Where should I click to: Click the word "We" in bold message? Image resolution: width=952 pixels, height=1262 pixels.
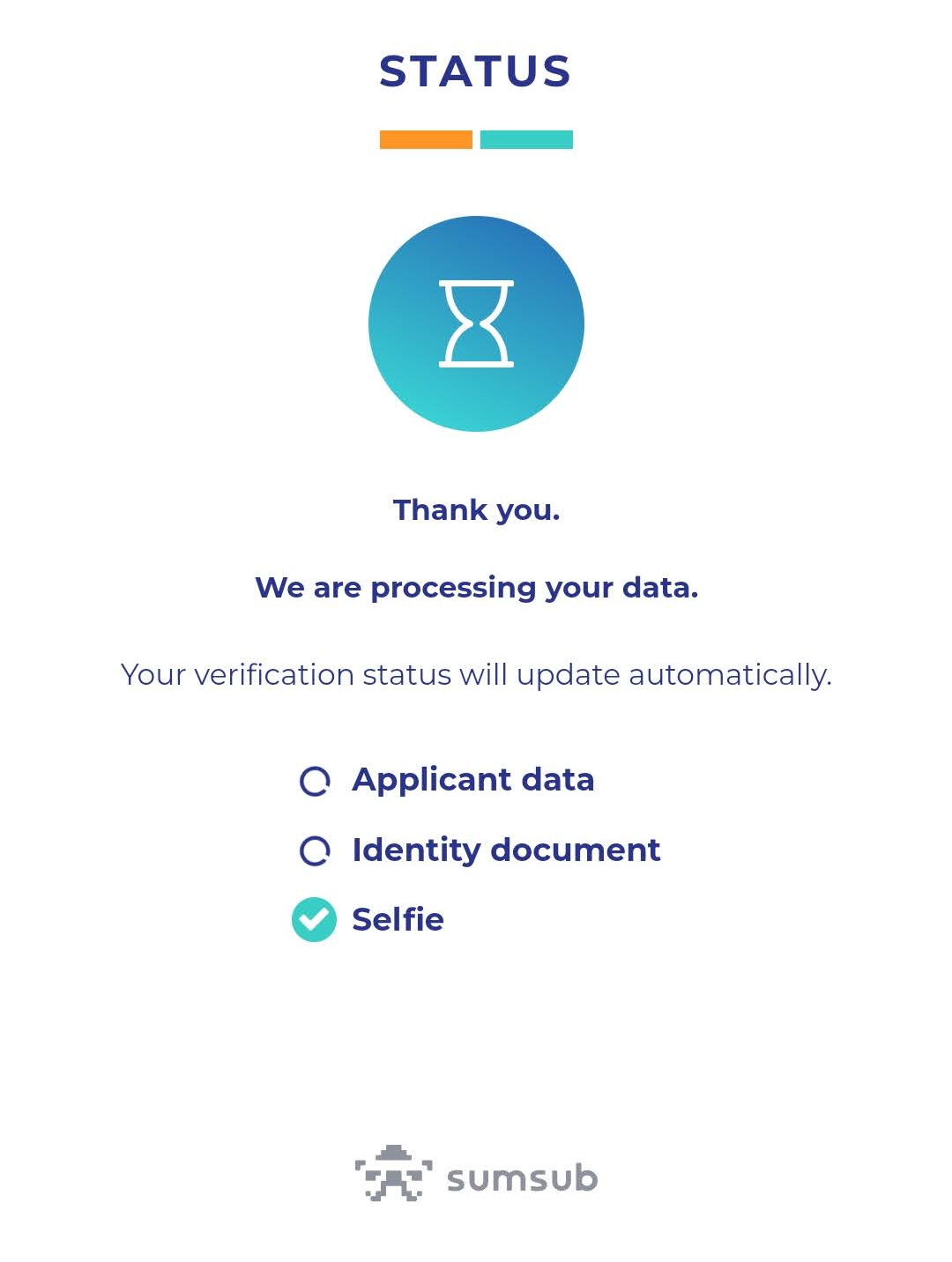click(x=279, y=587)
